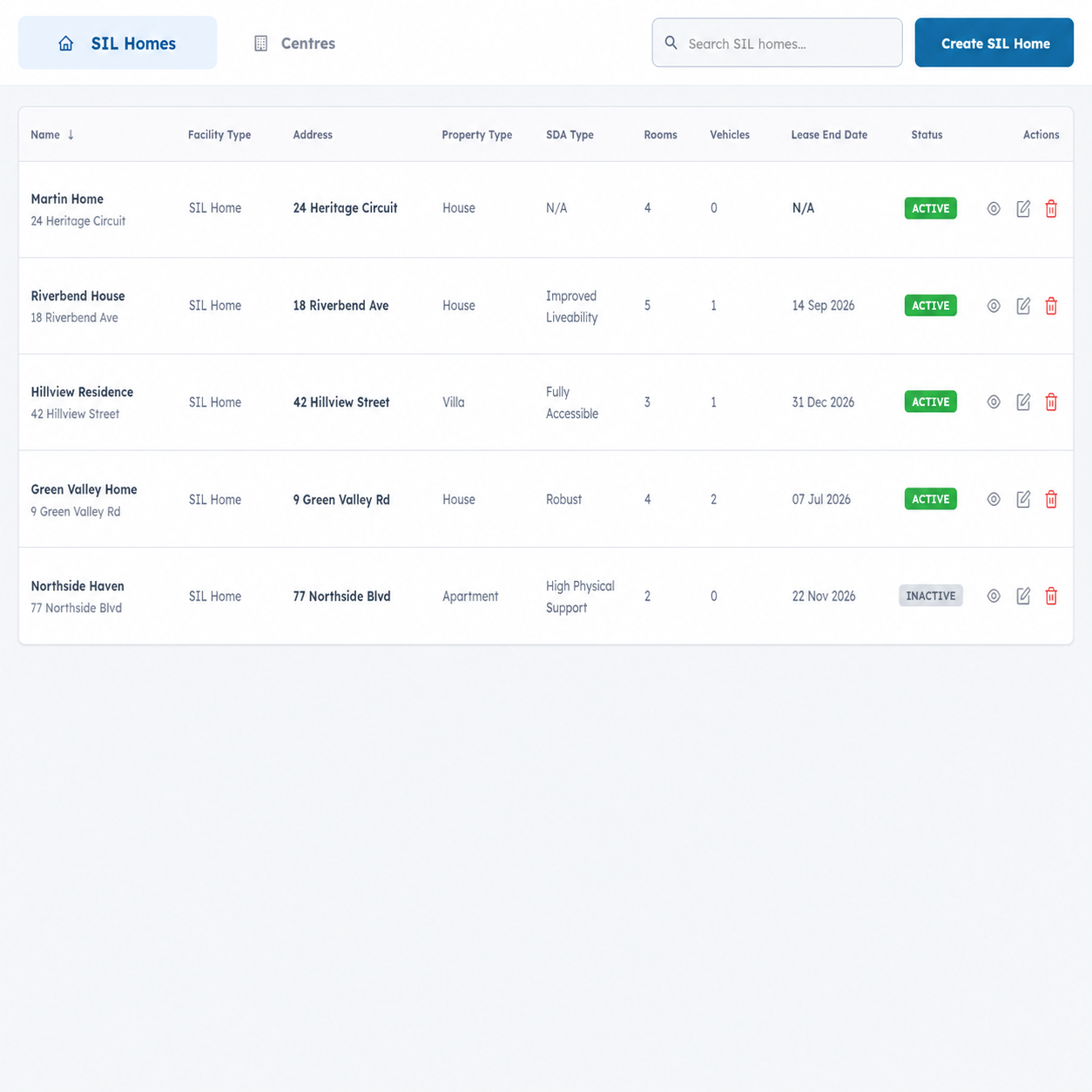Click the search magnifier icon

click(x=671, y=43)
